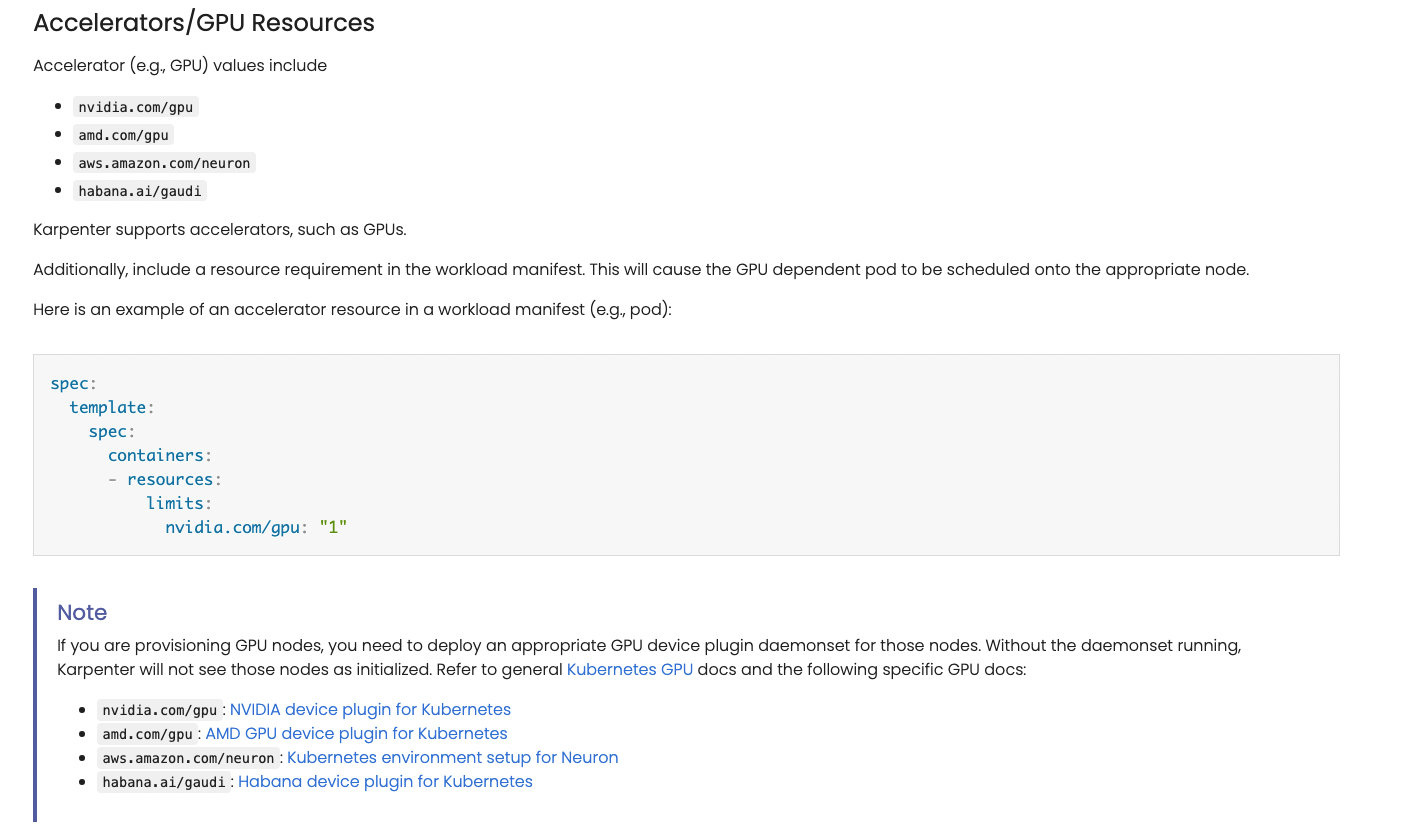Viewport: 1422px width, 839px height.
Task: Click the "containers:" line in the code block
Action: [160, 455]
